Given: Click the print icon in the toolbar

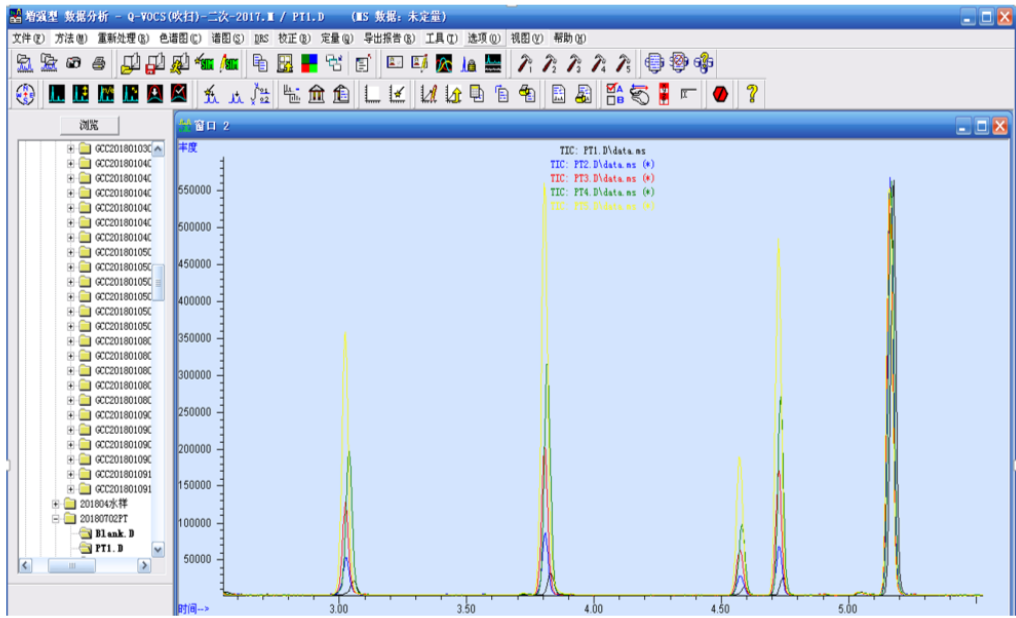Looking at the screenshot, I should [x=99, y=64].
